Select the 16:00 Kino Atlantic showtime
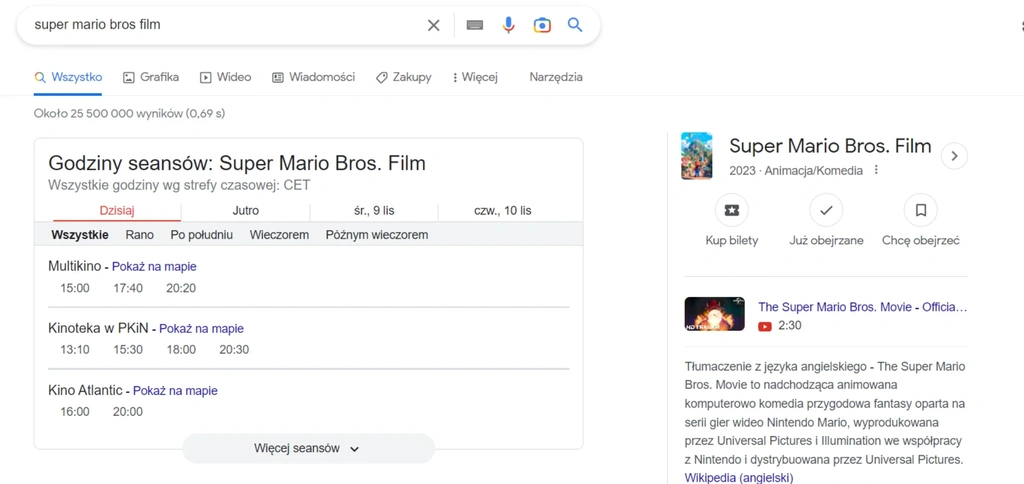Image resolution: width=1024 pixels, height=484 pixels. [x=74, y=411]
